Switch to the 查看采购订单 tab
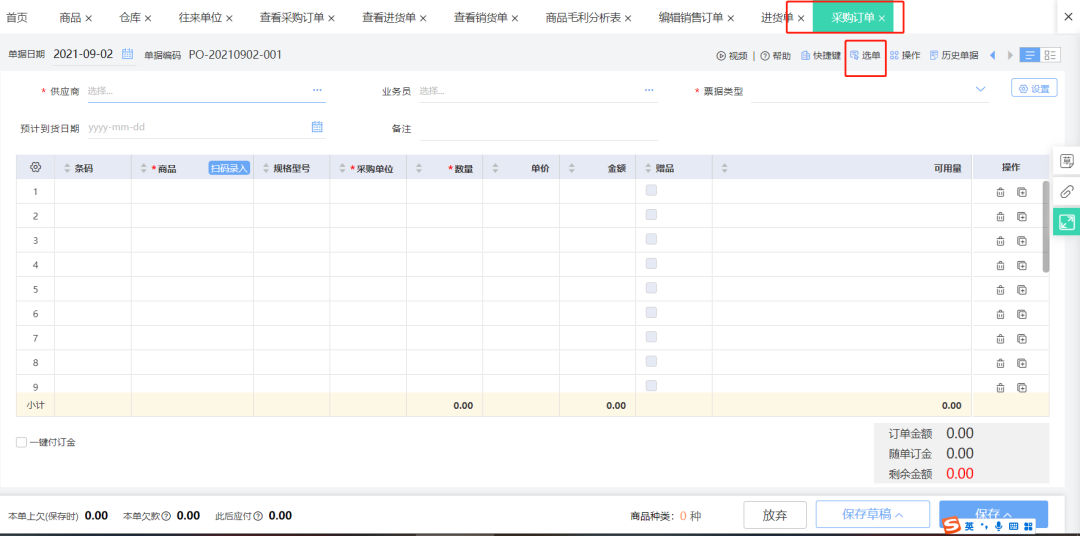The image size is (1080, 536). 292,17
